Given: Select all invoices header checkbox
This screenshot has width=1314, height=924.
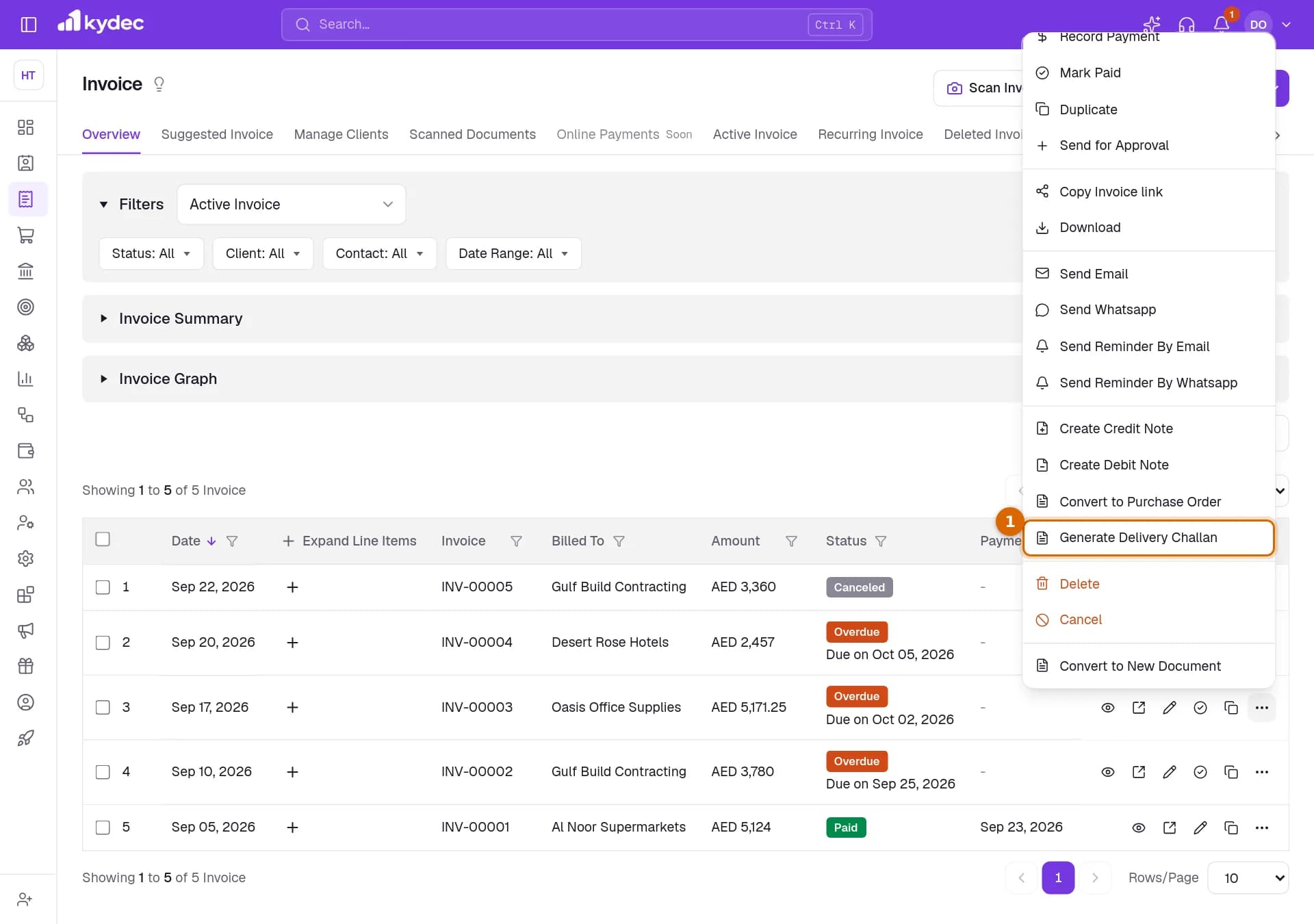Looking at the screenshot, I should point(103,539).
